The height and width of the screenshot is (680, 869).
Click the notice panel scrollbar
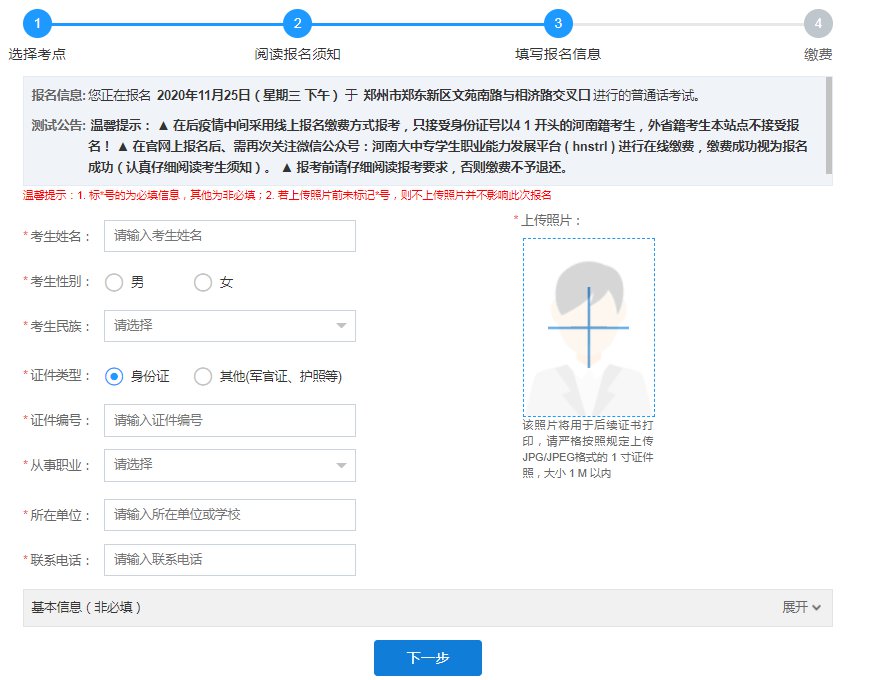pyautogui.click(x=829, y=125)
